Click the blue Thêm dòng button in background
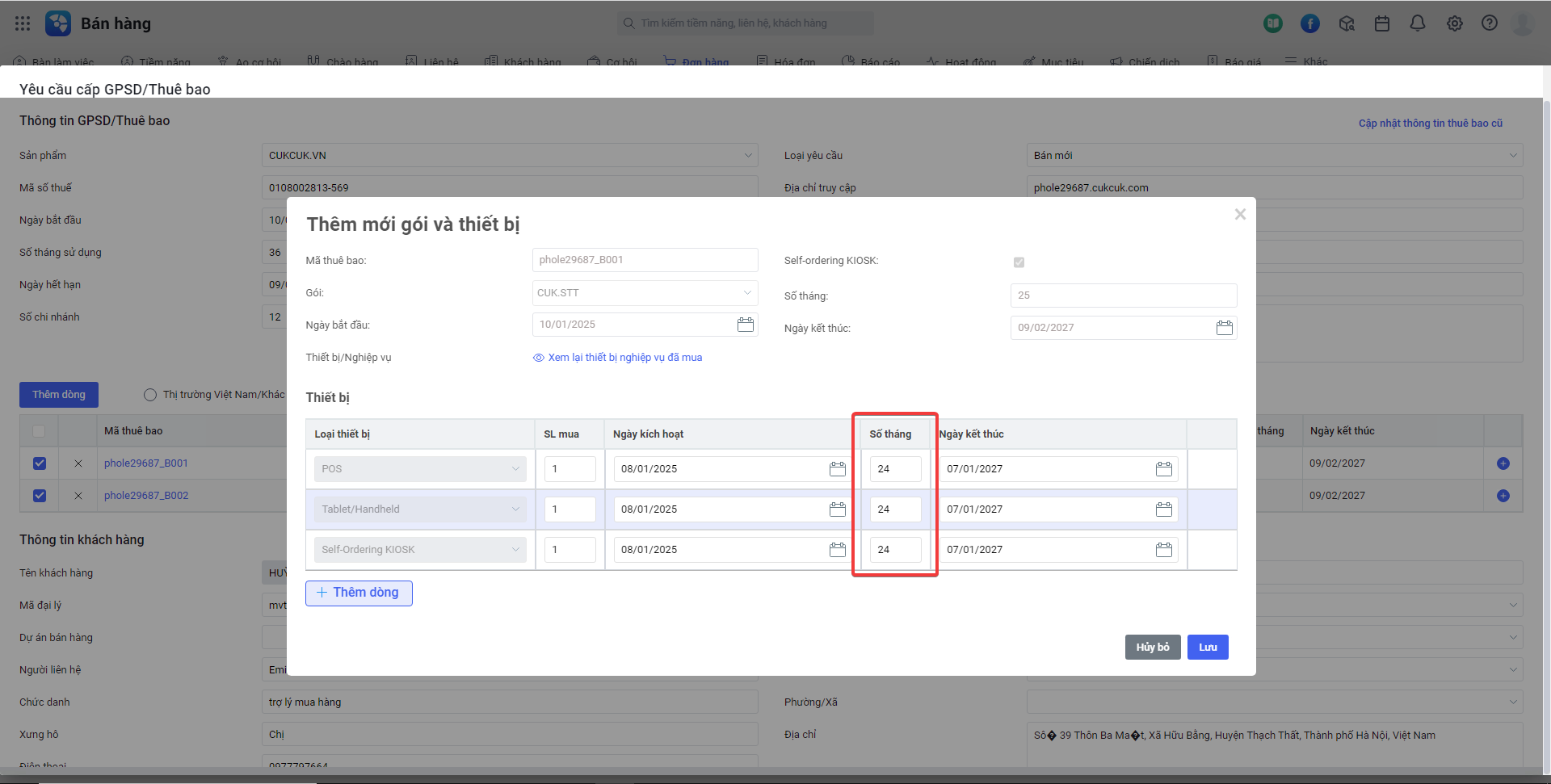Image resolution: width=1551 pixels, height=784 pixels. click(x=59, y=395)
